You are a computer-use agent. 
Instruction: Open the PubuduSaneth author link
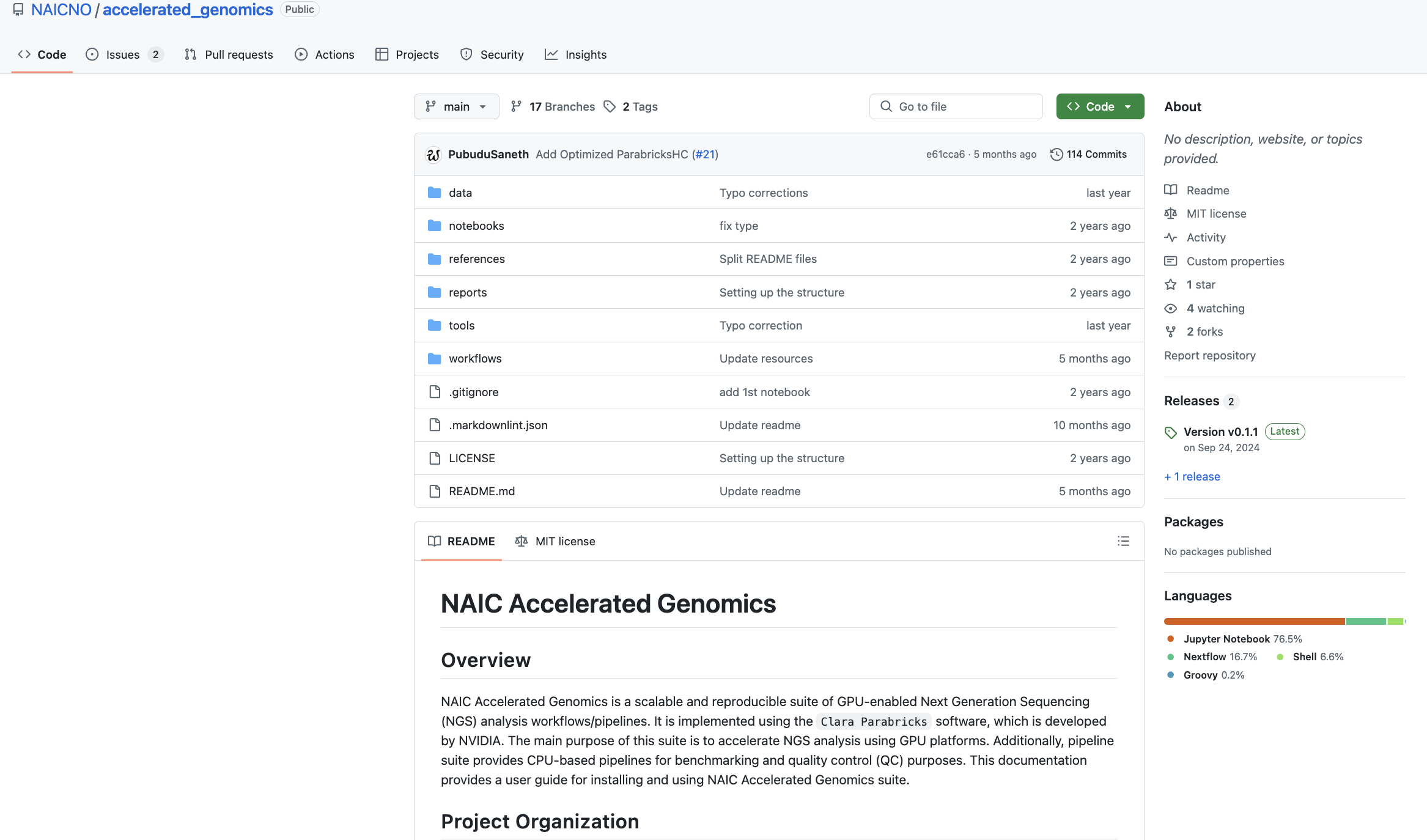[489, 155]
